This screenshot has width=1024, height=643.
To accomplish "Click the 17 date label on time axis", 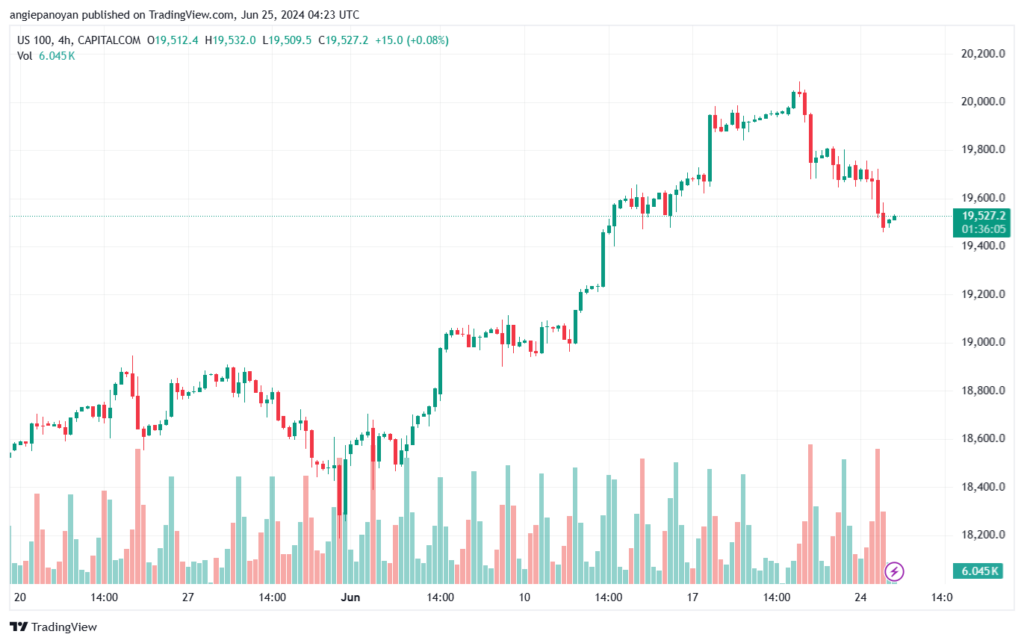I will click(691, 597).
